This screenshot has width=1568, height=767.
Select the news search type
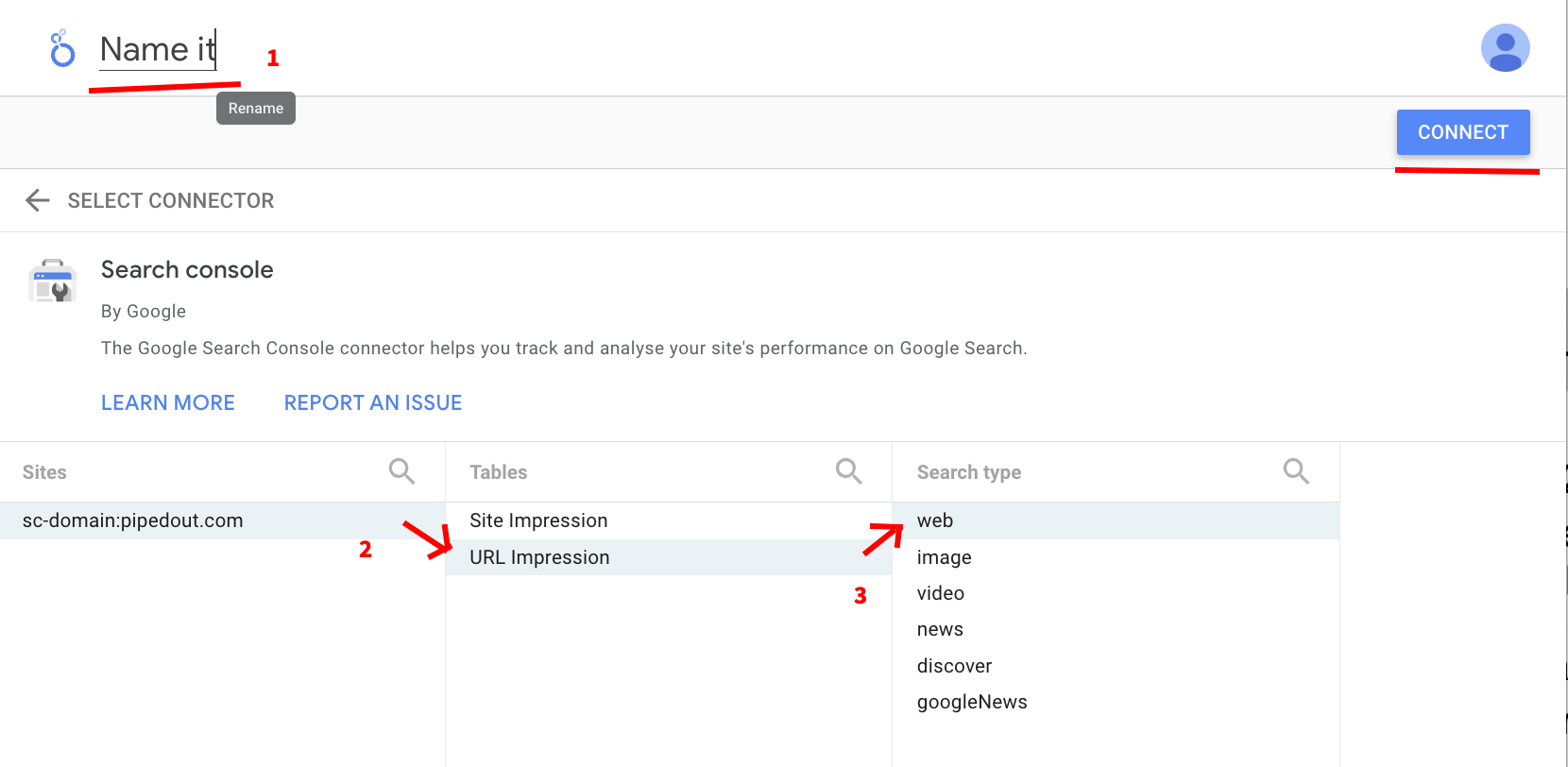pyautogui.click(x=1116, y=629)
